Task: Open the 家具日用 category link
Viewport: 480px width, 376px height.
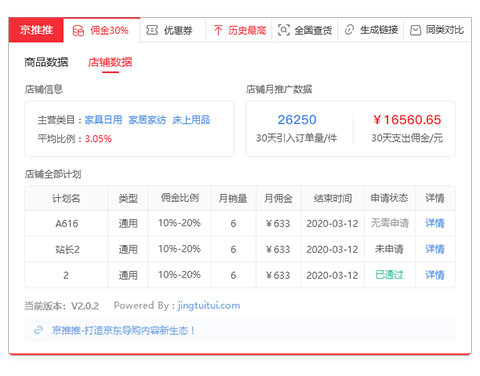Action: pos(103,120)
